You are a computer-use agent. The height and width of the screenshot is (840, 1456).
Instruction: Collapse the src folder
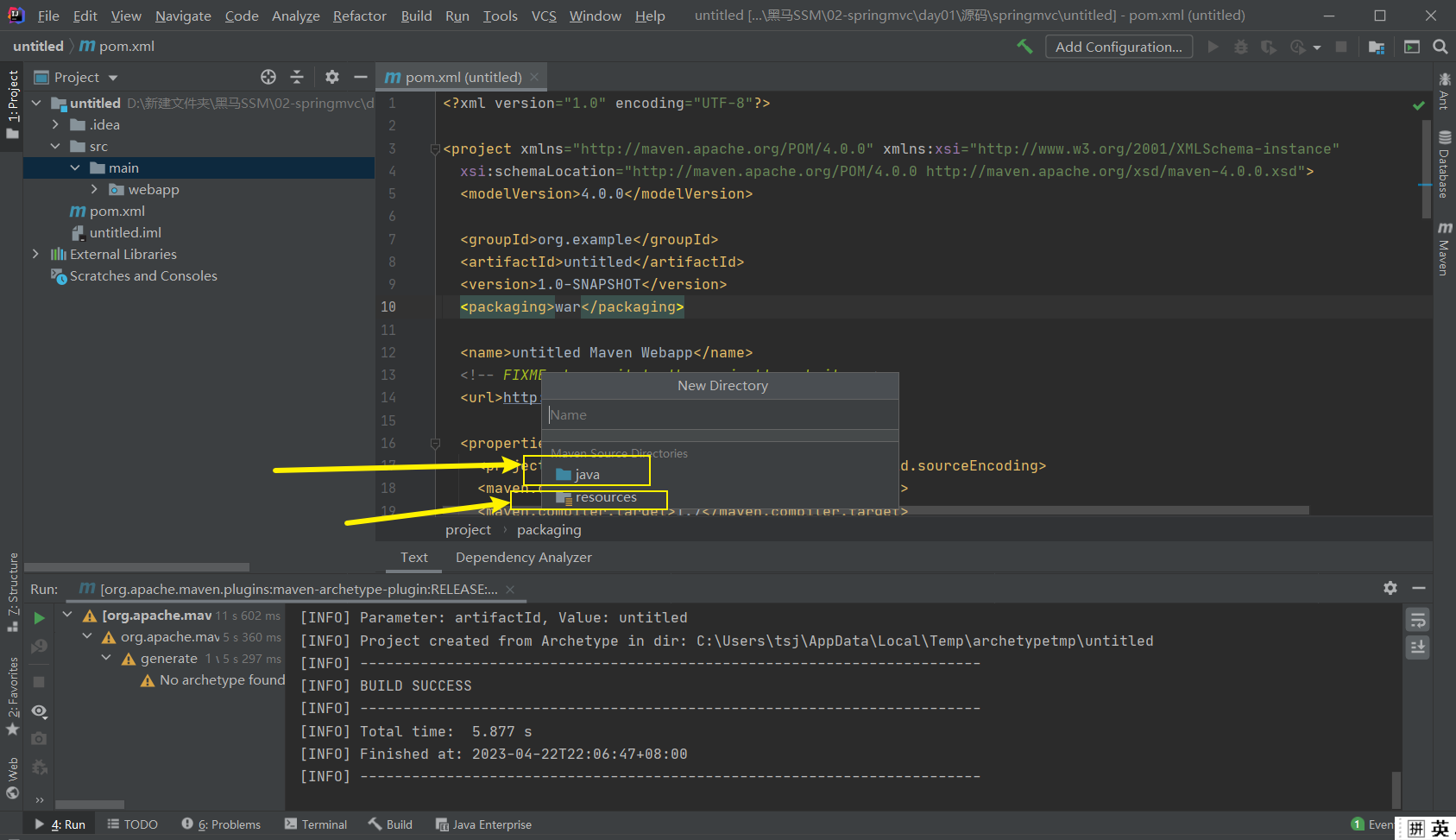coord(55,146)
